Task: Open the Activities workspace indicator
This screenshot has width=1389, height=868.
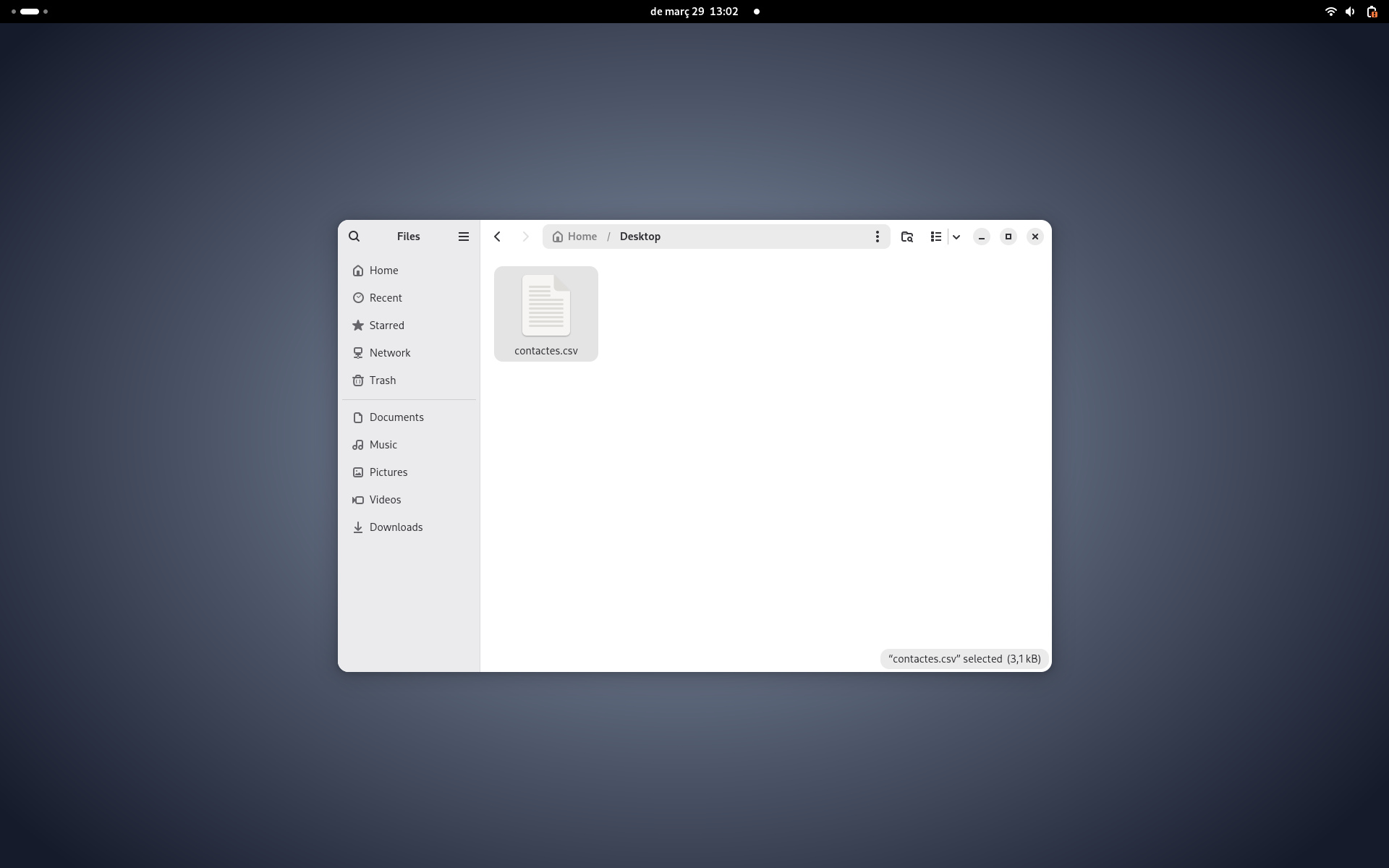Action: tap(30, 12)
